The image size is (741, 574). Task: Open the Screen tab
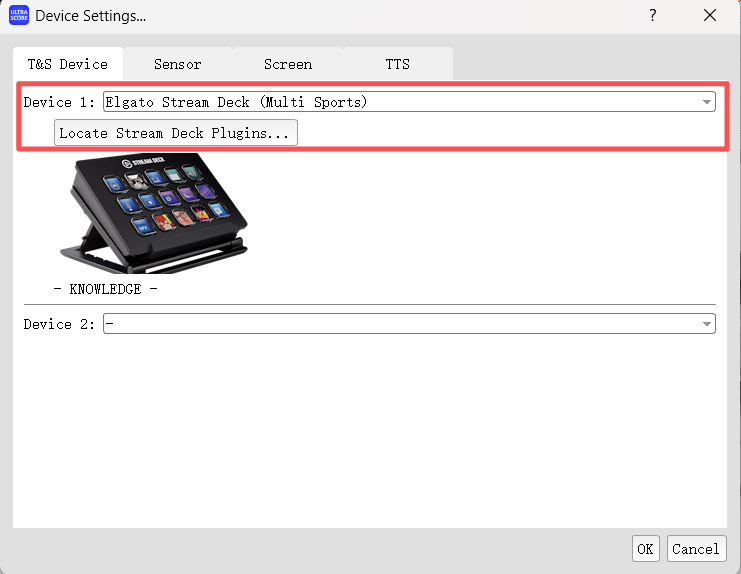click(x=287, y=64)
